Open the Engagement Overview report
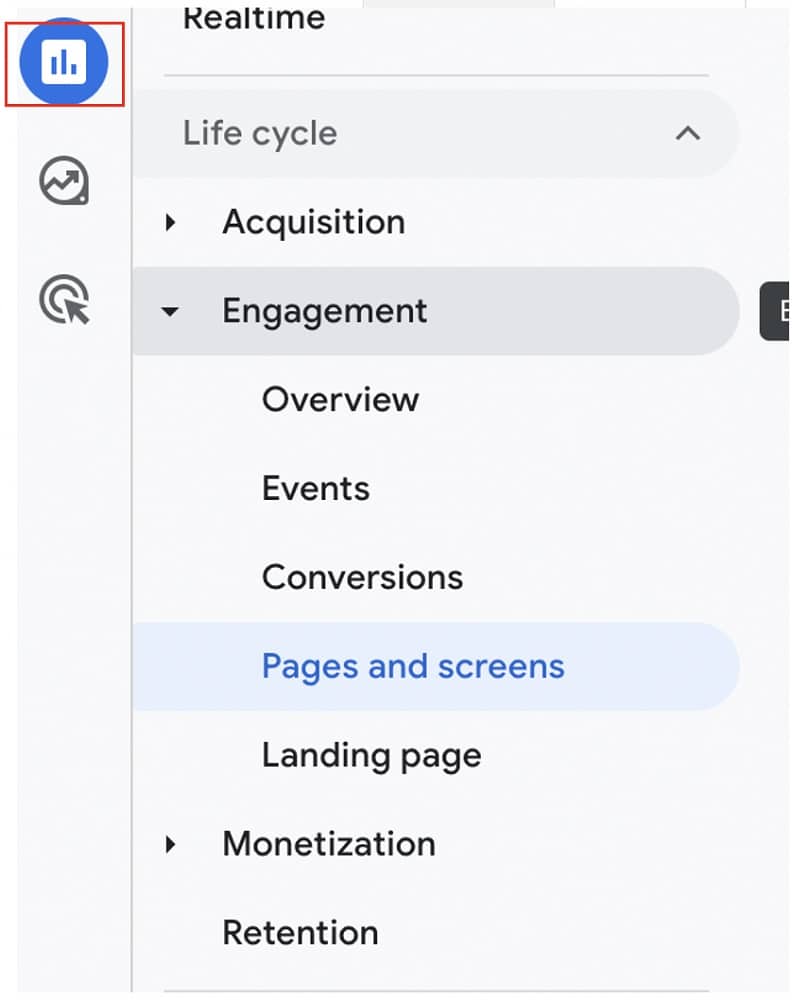The height and width of the screenshot is (1000, 792). click(x=340, y=399)
